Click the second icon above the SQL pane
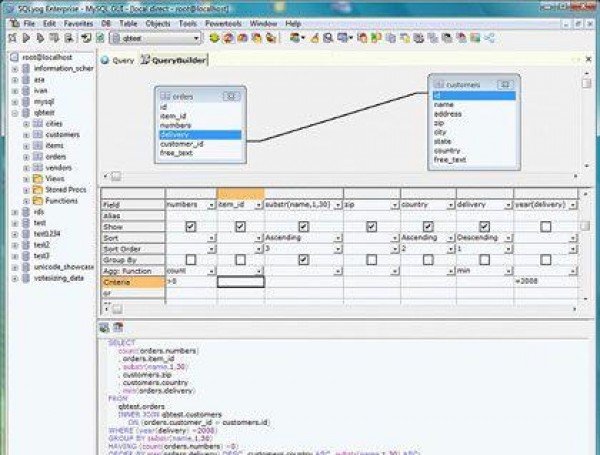Screen dimensions: 600x455 coord(116,327)
